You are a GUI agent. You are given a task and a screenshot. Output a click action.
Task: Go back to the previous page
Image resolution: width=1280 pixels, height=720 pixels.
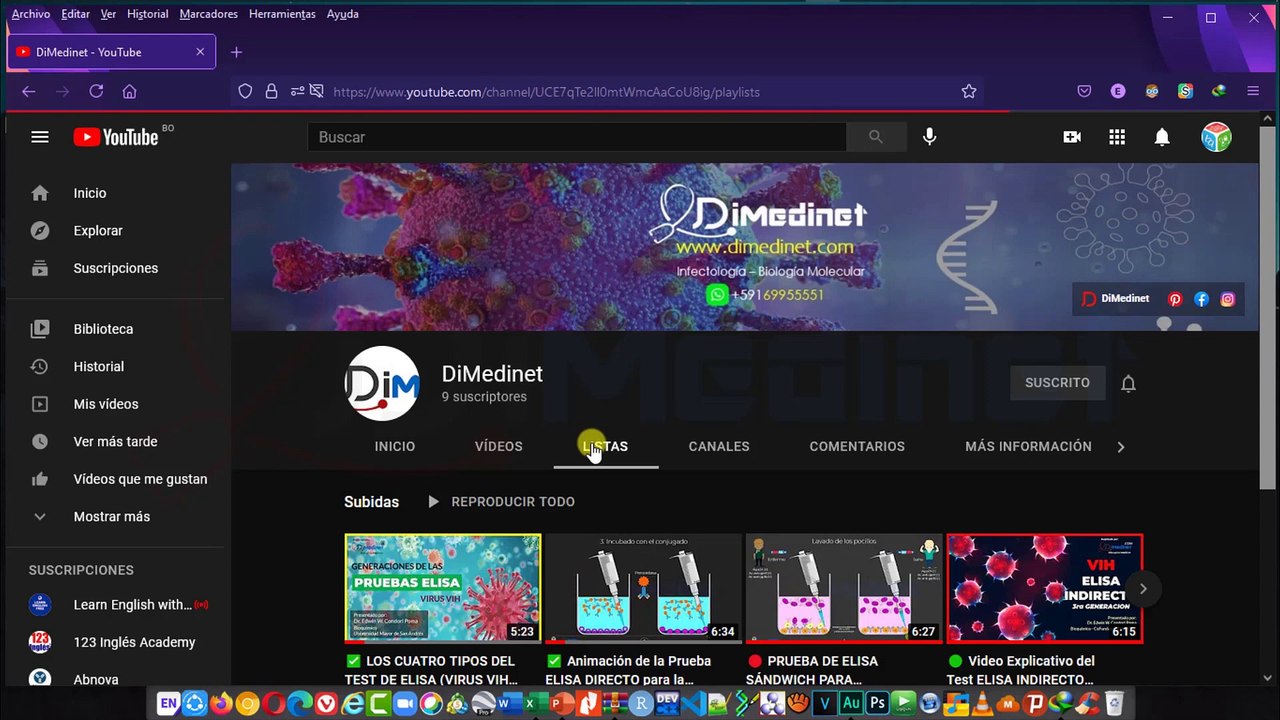click(x=29, y=91)
